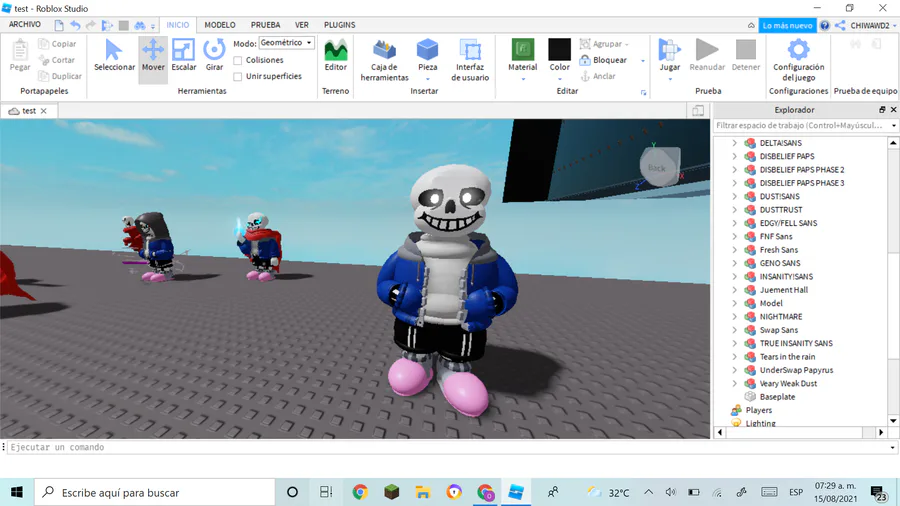Click the Reanudar resume icon
Viewport: 900px width, 506px height.
click(707, 50)
